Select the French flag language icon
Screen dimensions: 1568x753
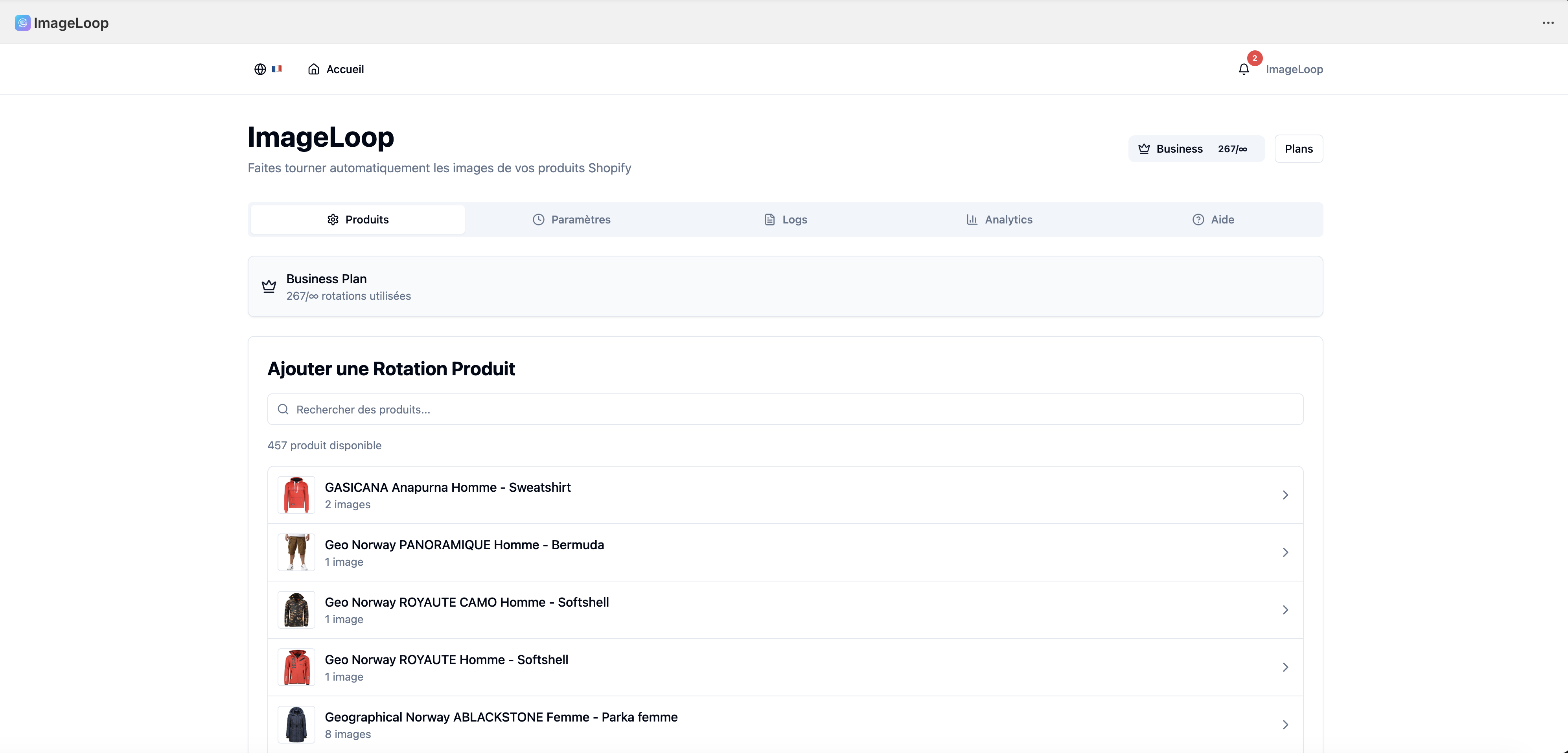coord(277,69)
